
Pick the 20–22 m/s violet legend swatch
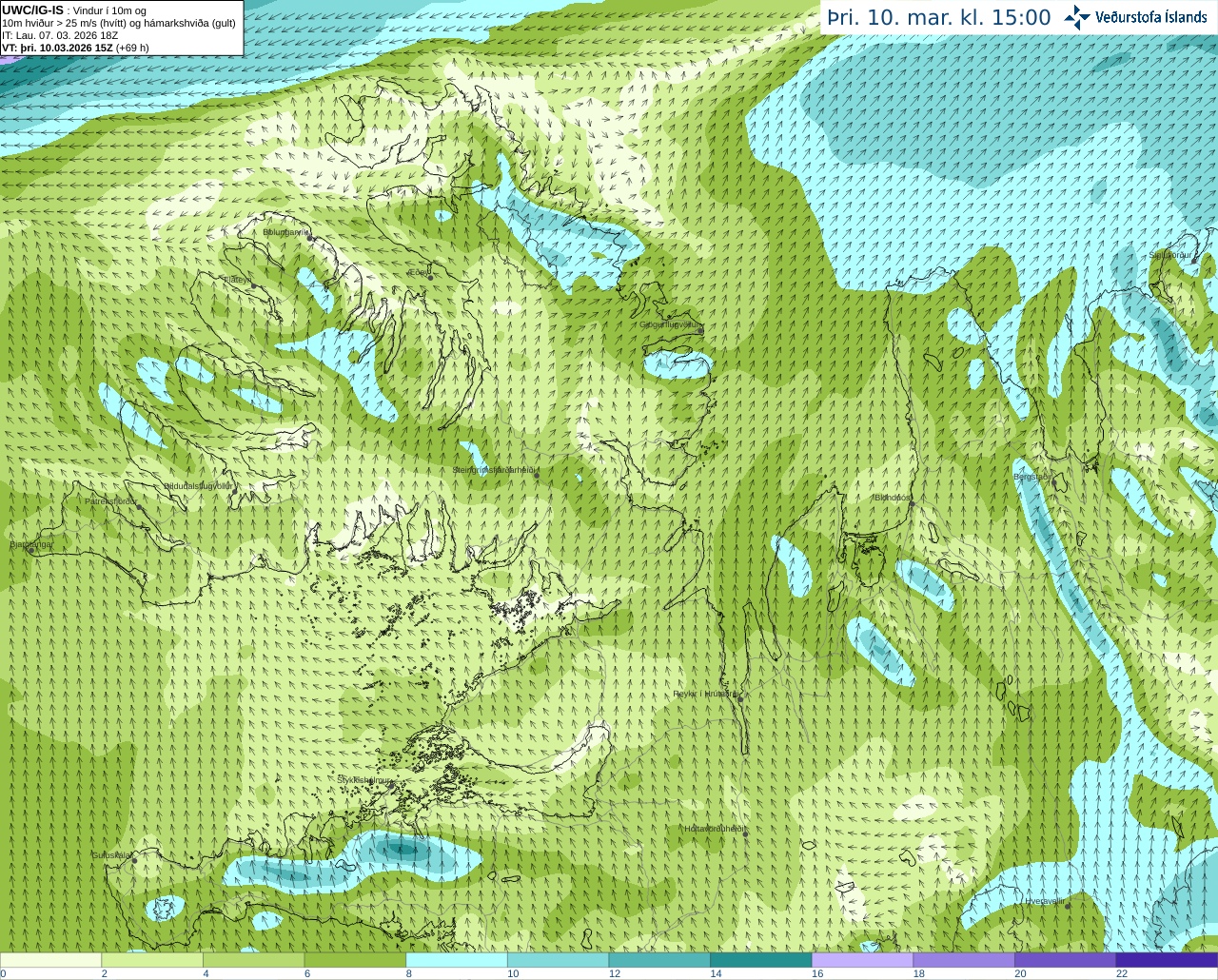pyautogui.click(x=1066, y=960)
